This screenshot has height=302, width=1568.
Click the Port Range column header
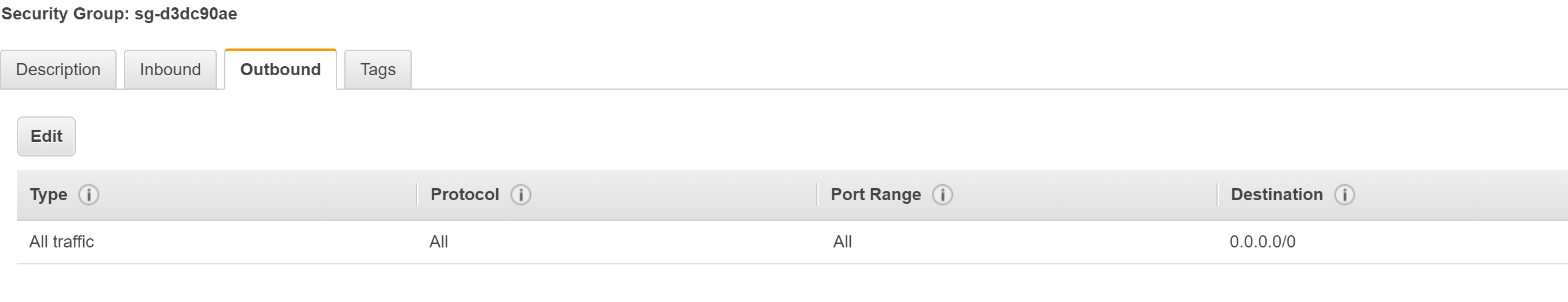[875, 195]
